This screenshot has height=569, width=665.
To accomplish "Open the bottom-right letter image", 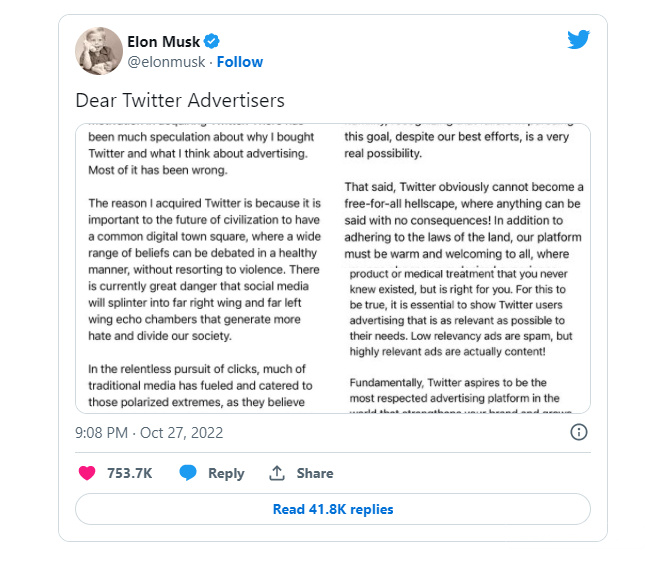I will coord(465,340).
